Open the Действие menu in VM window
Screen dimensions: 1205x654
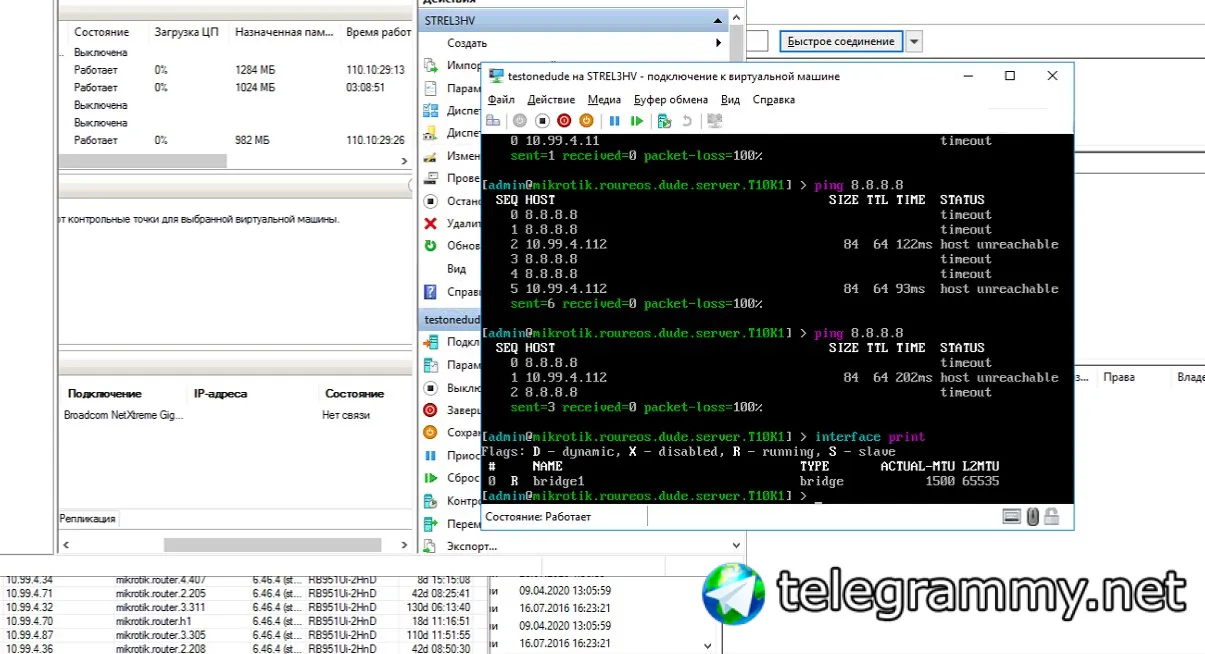click(551, 100)
